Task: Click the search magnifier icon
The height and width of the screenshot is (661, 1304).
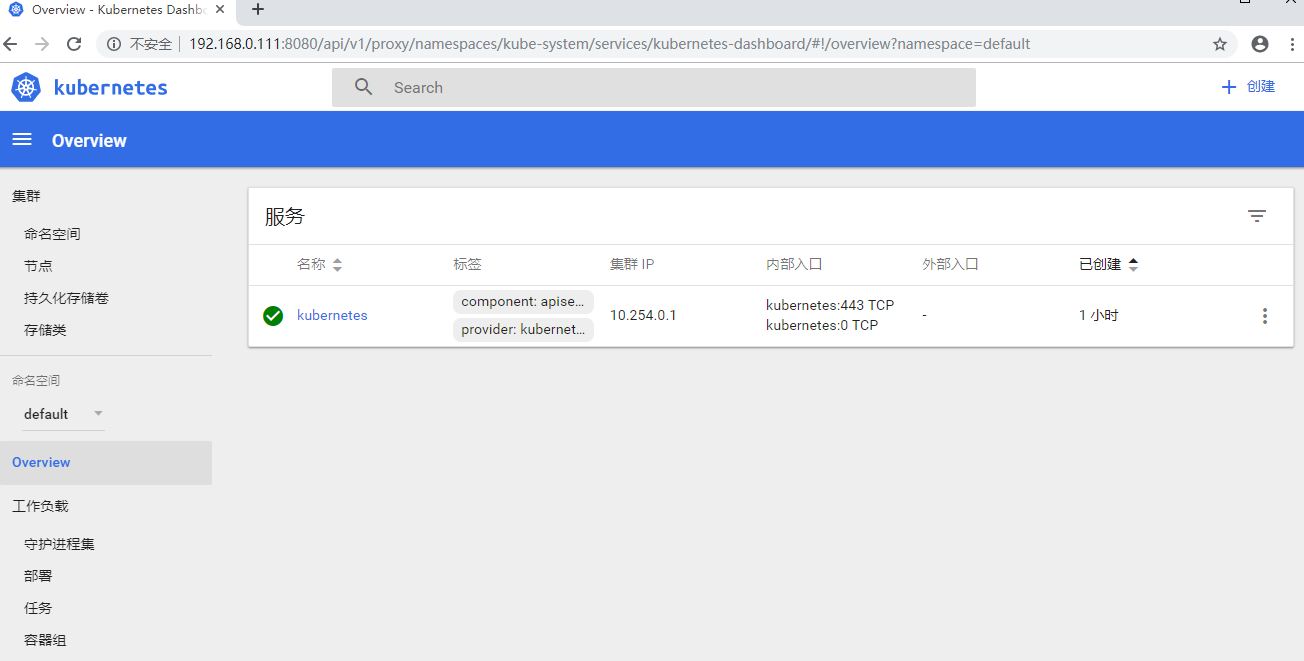Action: (364, 87)
